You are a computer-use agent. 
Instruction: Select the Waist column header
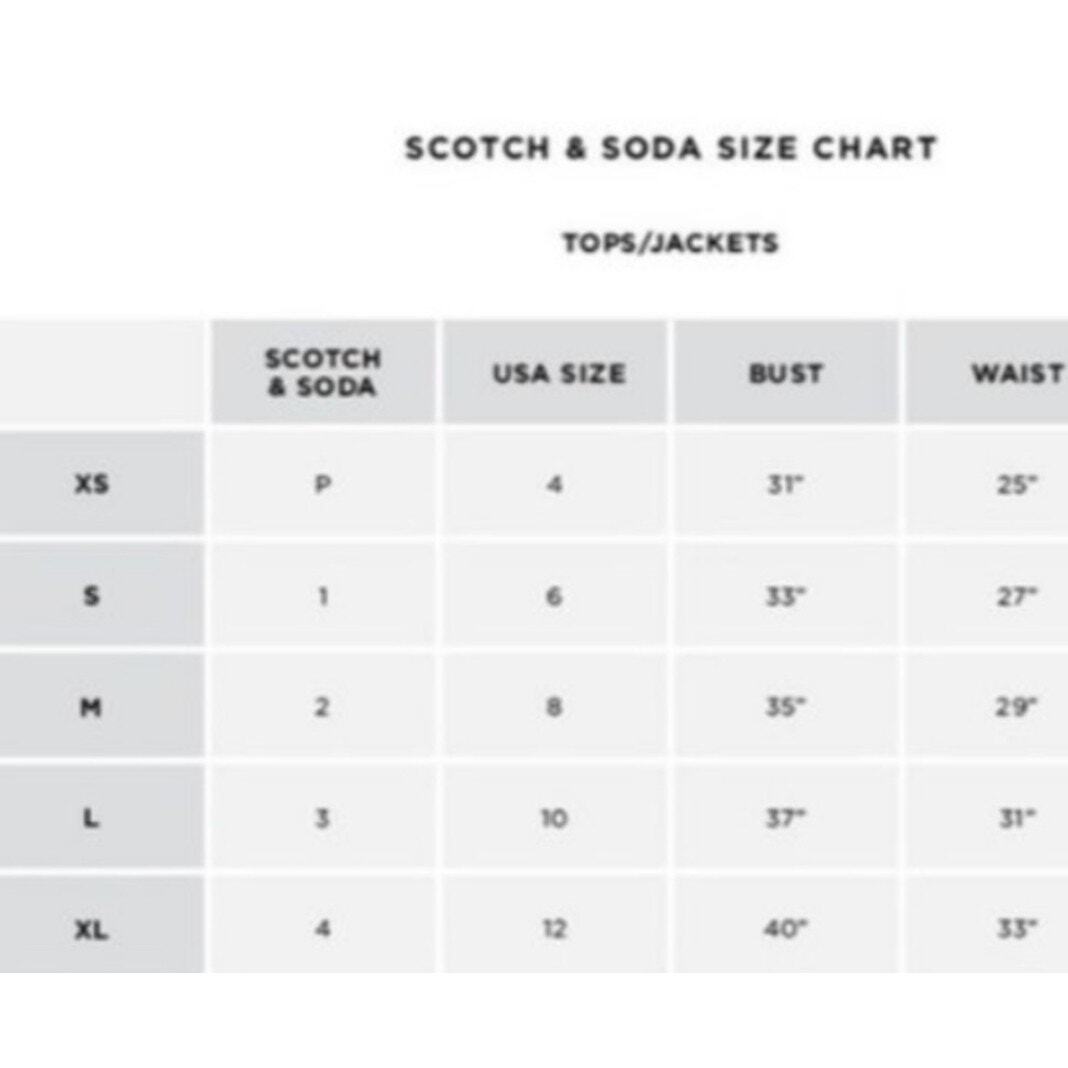pyautogui.click(x=988, y=373)
